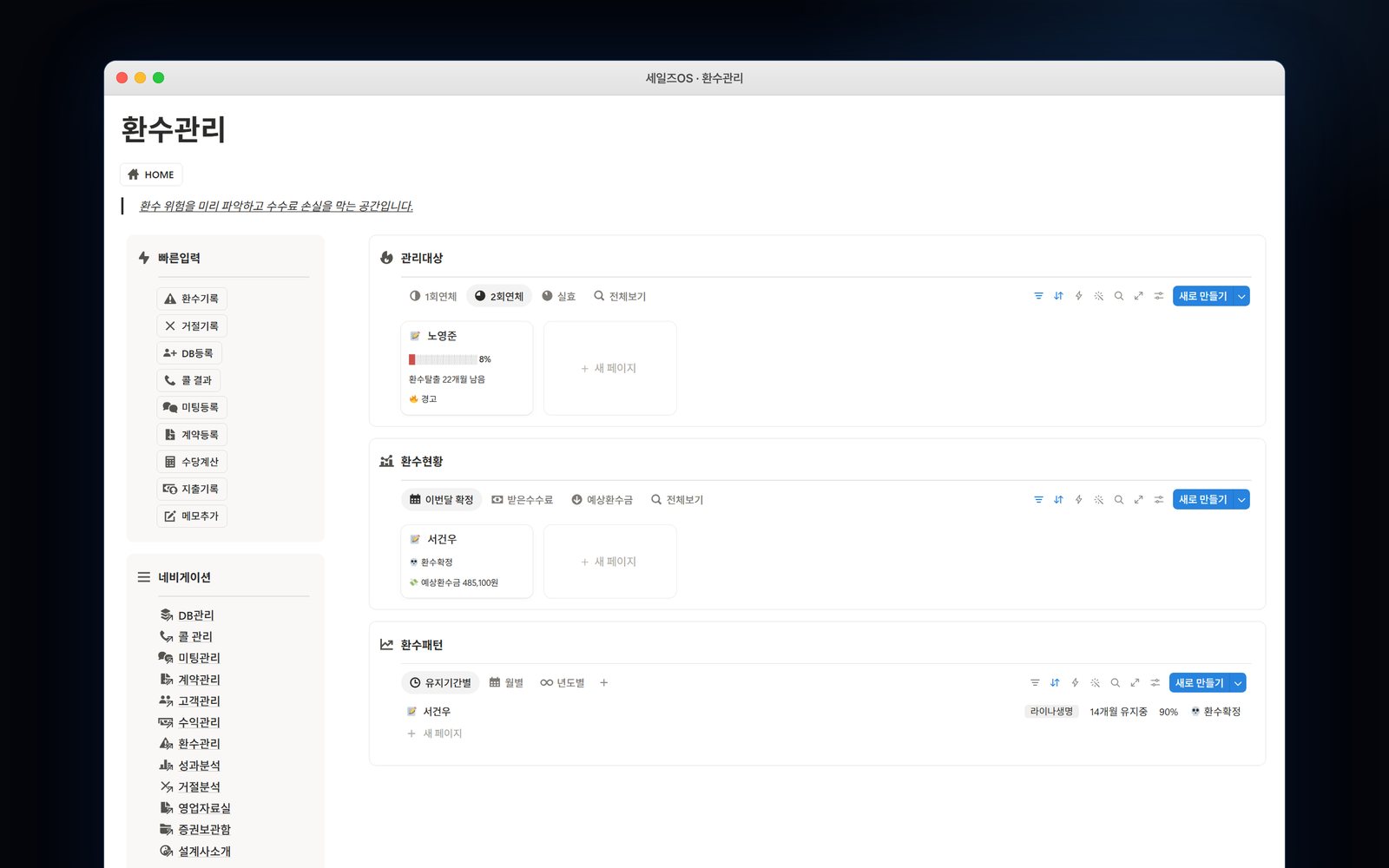1389x868 pixels.
Task: Open full-page expand icon in 관리대상 toolbar
Action: [1138, 296]
